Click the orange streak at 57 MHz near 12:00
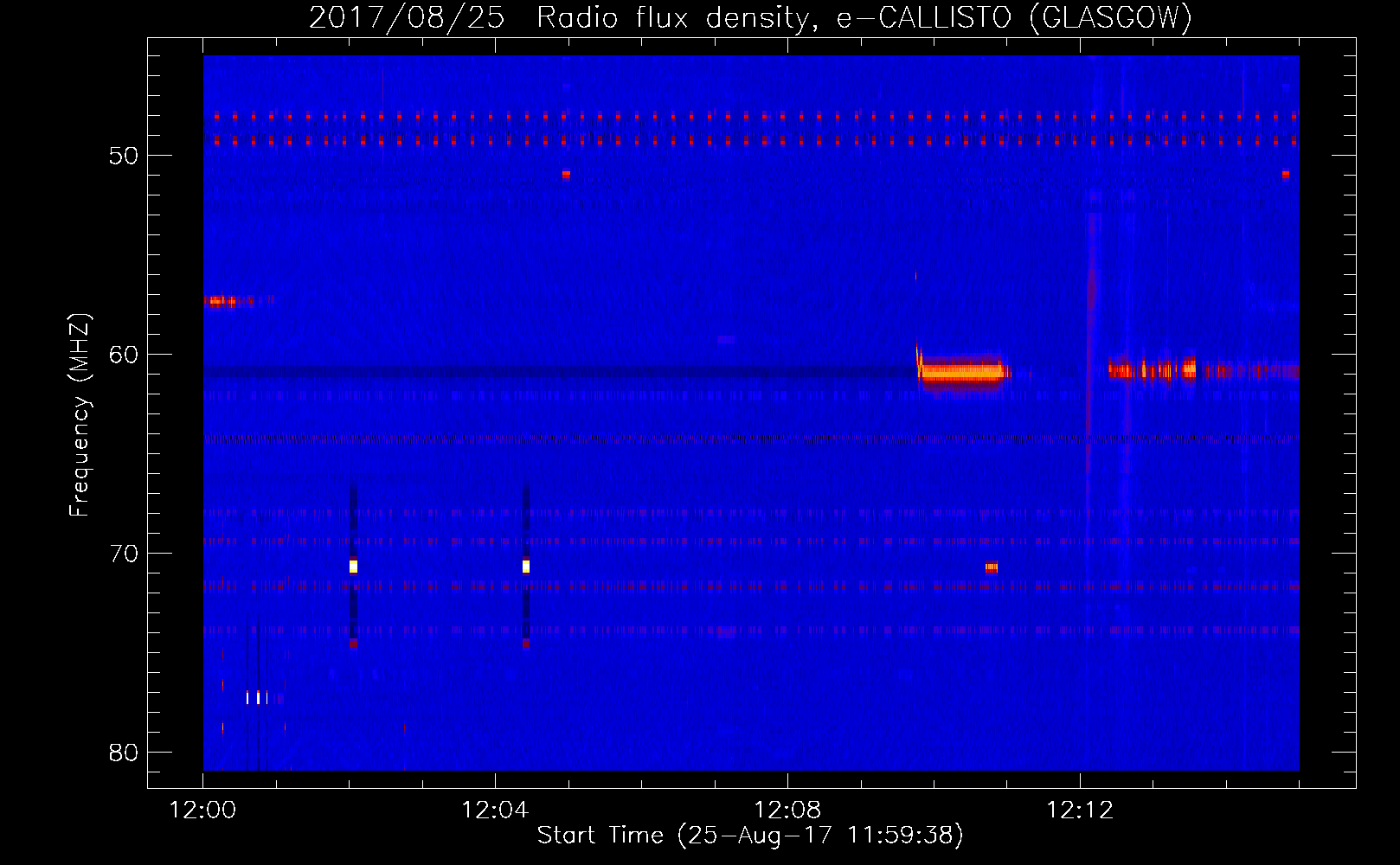This screenshot has width=1400, height=865. coord(229,300)
